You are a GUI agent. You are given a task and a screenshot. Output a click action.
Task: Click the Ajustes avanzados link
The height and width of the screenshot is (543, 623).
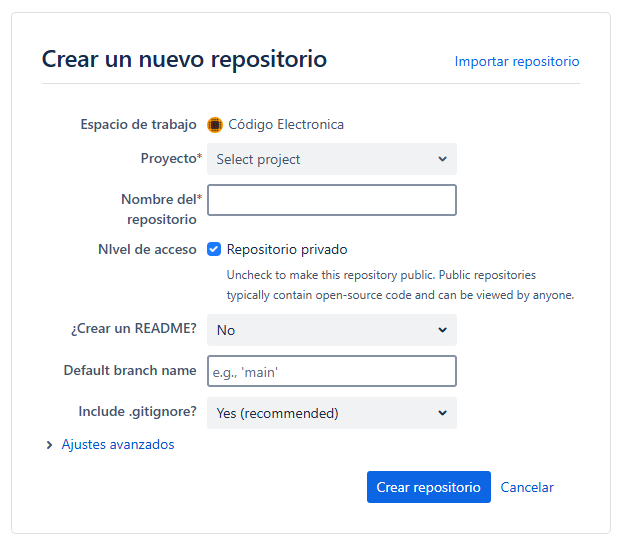click(118, 444)
